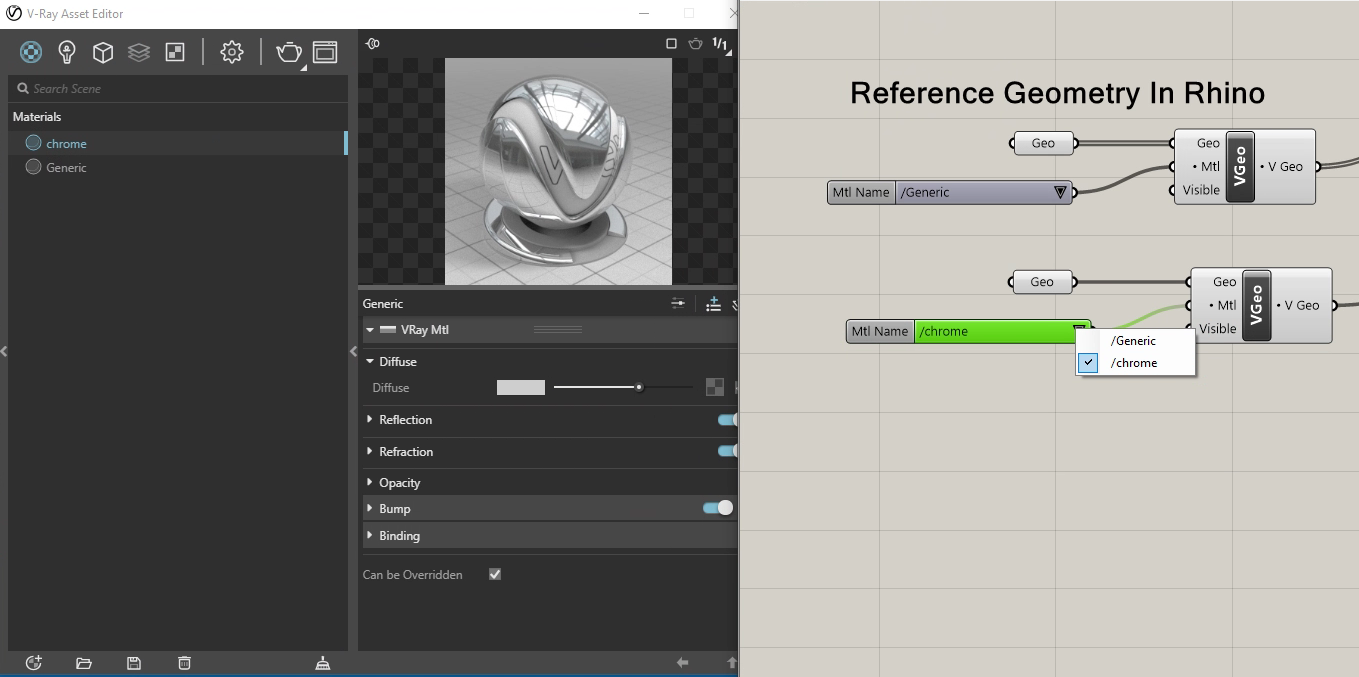This screenshot has width=1359, height=677.
Task: Click the Mtl Name label on /chrome list
Action: 880,331
